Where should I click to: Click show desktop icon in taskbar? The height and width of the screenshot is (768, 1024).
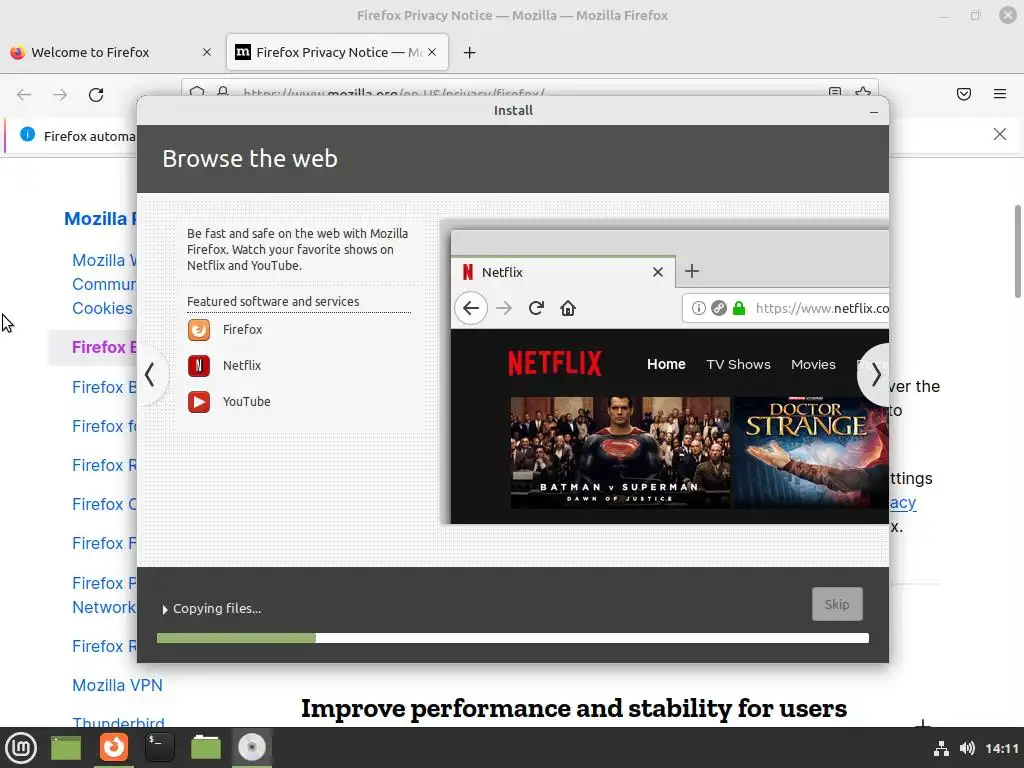[x=66, y=748]
